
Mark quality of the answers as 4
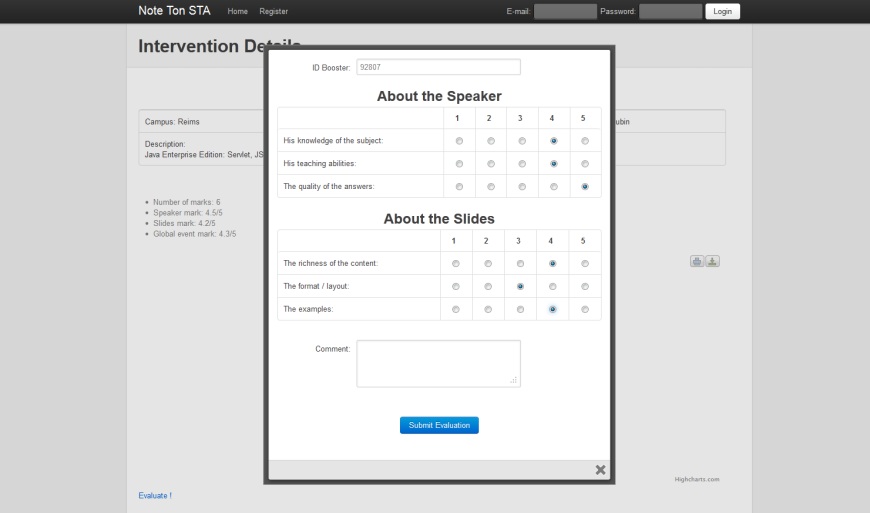point(554,187)
